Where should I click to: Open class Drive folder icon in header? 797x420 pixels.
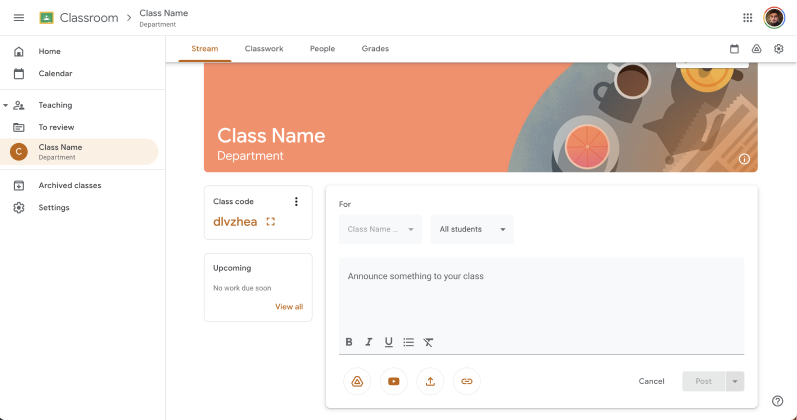756,49
